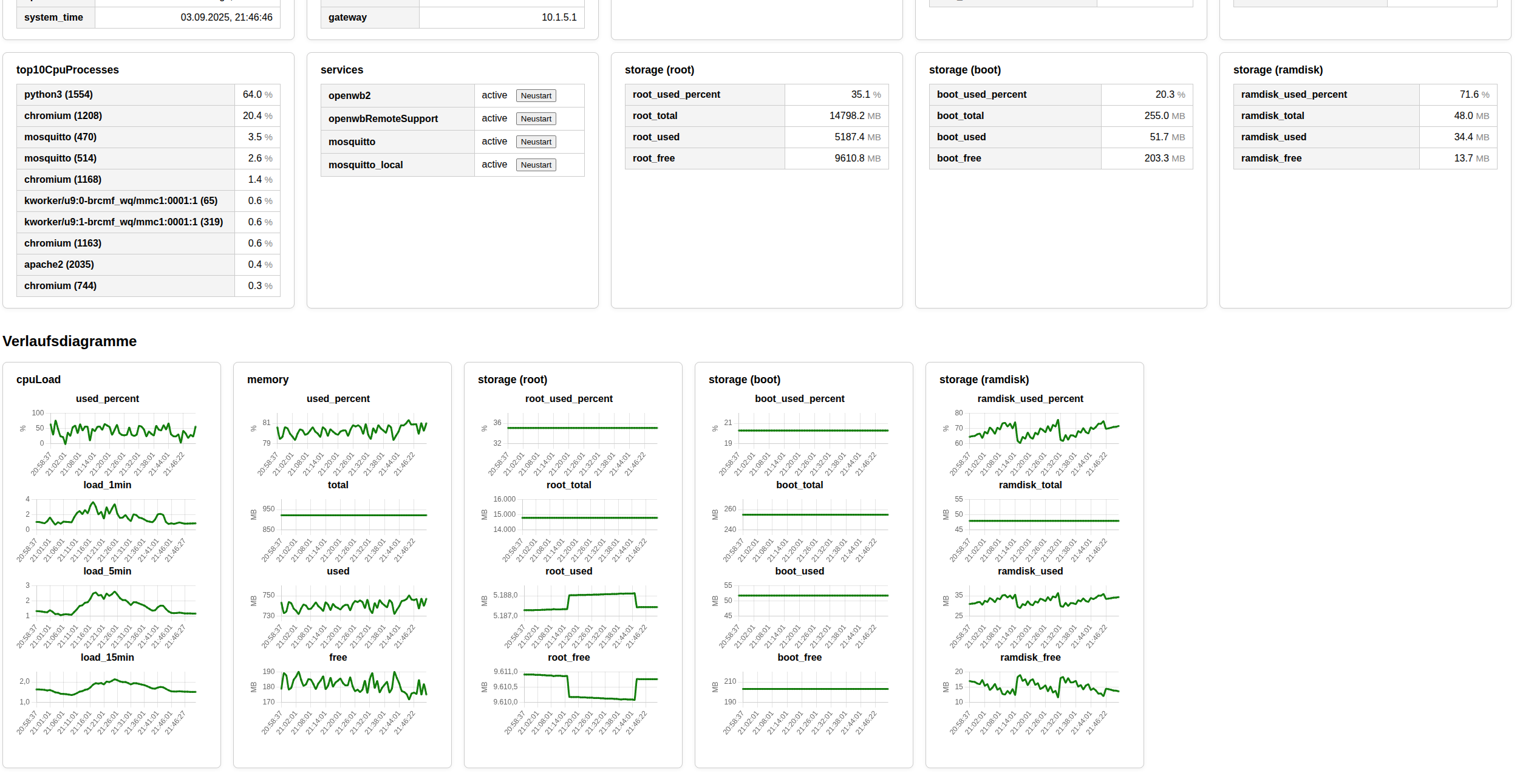Click the Verlaufsdiagramme section heading
Image resolution: width=1517 pixels, height=784 pixels.
tap(70, 341)
